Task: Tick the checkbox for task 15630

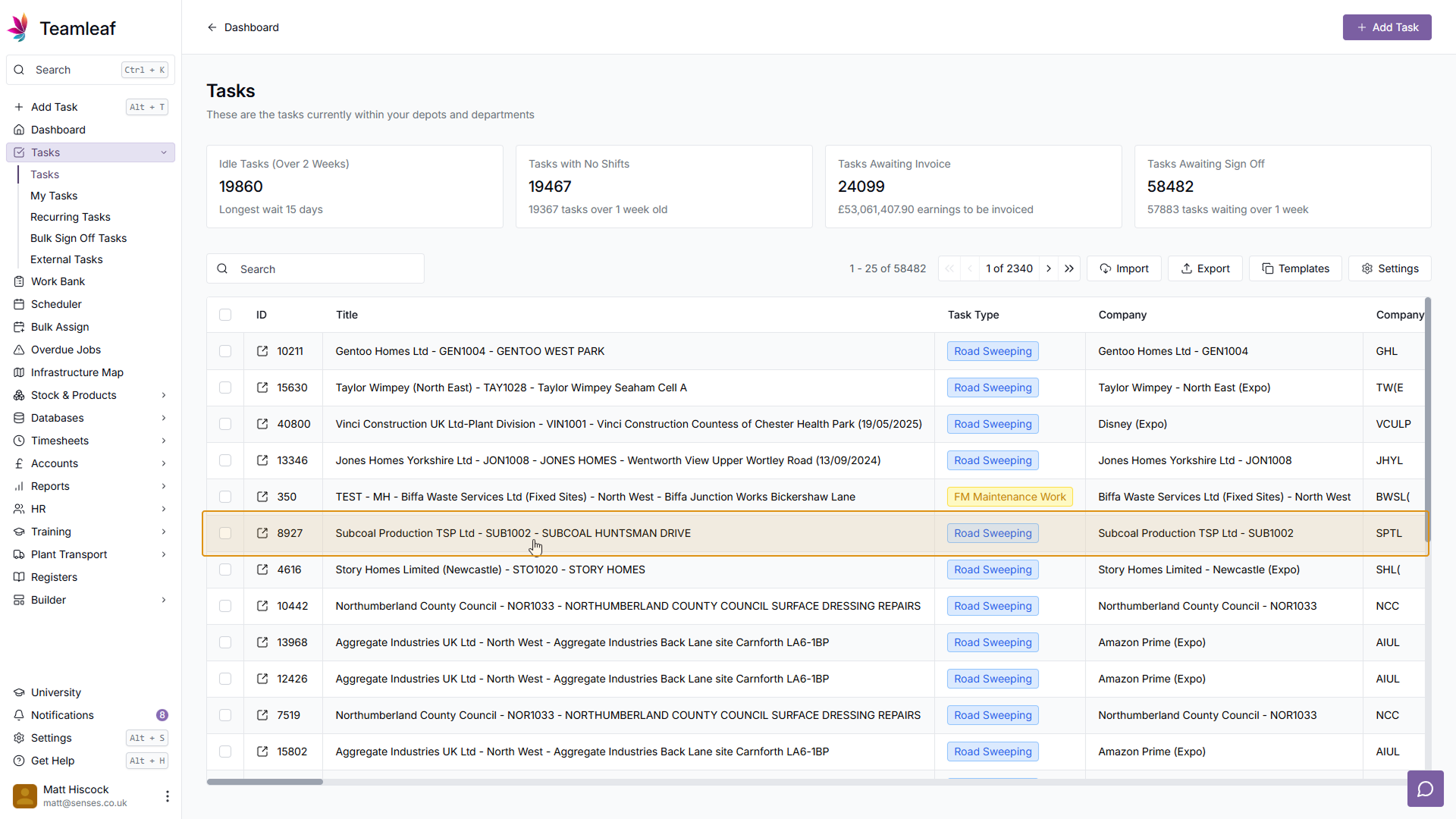Action: coord(225,388)
